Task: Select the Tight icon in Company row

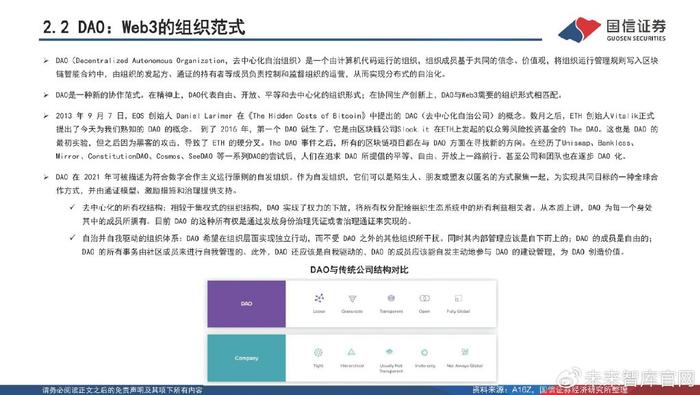Action: [318, 353]
